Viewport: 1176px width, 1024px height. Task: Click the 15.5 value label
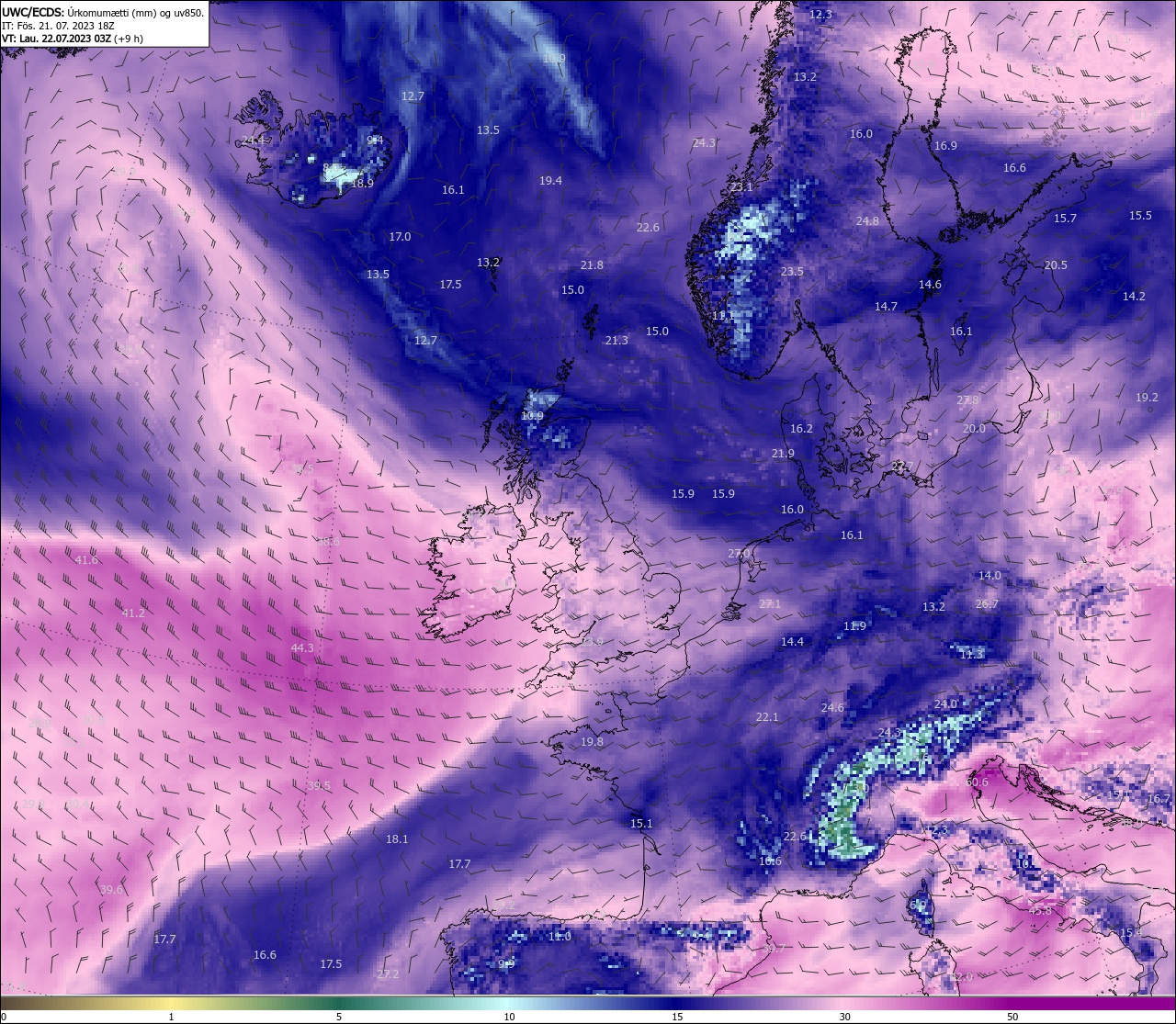pos(1140,215)
